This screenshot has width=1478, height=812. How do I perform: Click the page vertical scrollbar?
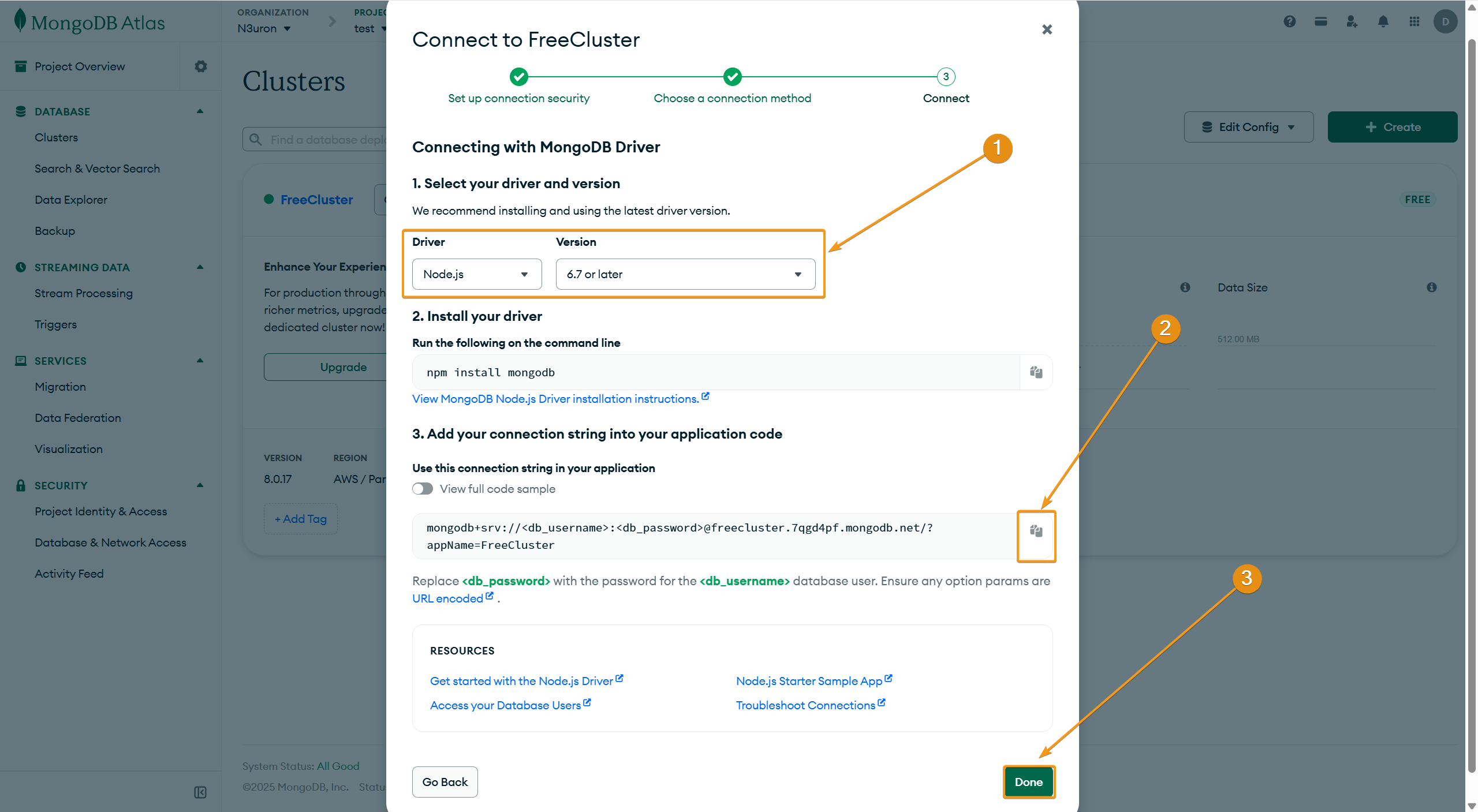coord(1472,404)
